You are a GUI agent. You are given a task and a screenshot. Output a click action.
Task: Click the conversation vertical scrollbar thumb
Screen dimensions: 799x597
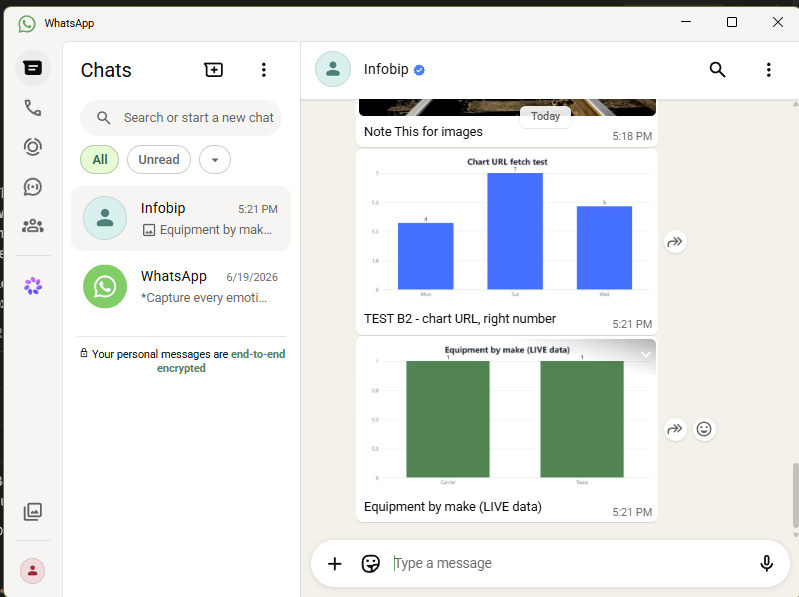[795, 496]
